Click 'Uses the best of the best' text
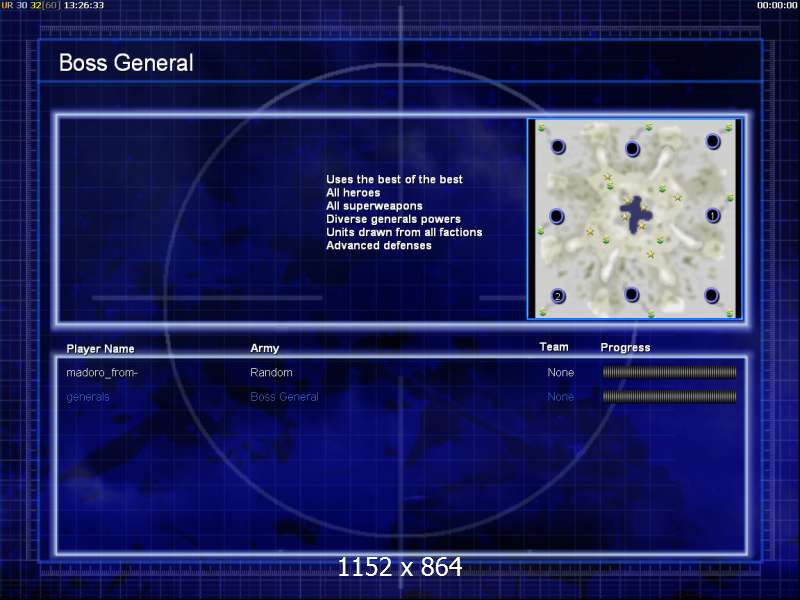 [x=394, y=180]
